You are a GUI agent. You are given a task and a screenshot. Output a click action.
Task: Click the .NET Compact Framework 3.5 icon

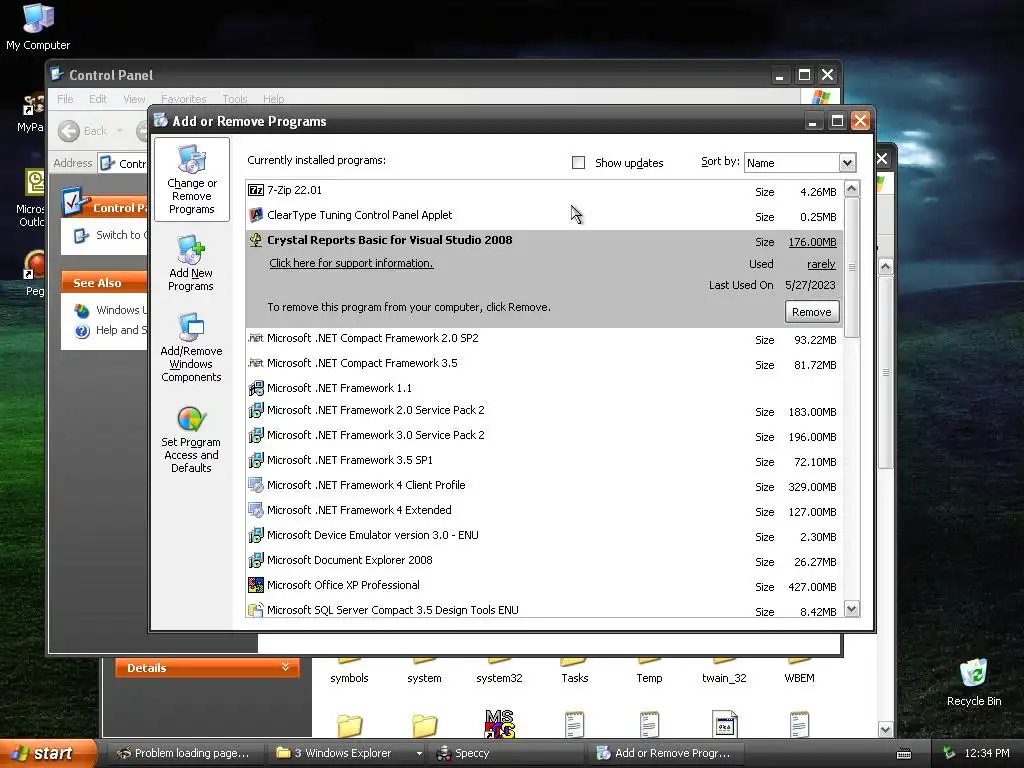pos(255,362)
